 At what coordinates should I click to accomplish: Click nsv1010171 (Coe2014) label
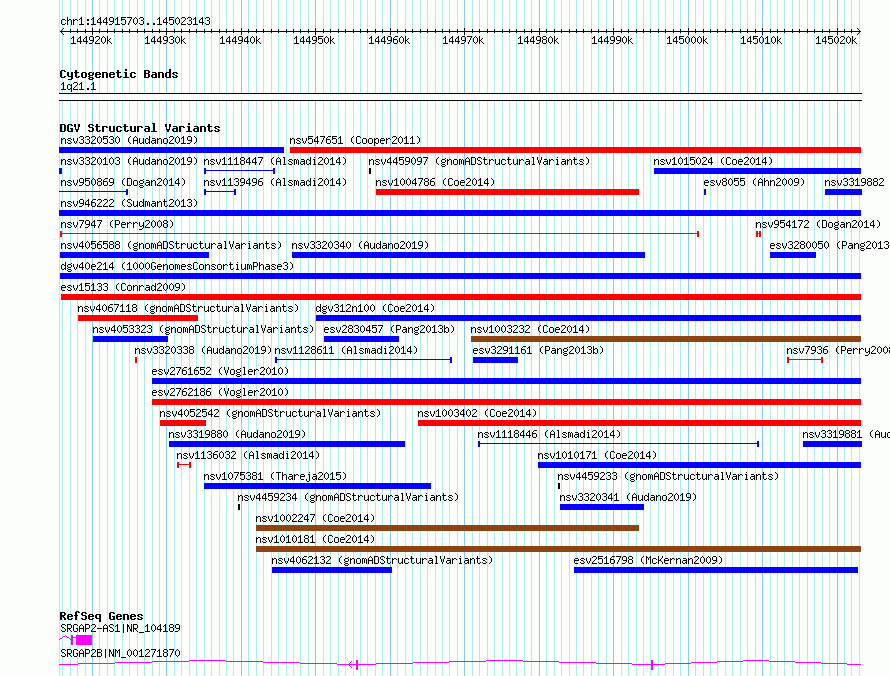(597, 455)
